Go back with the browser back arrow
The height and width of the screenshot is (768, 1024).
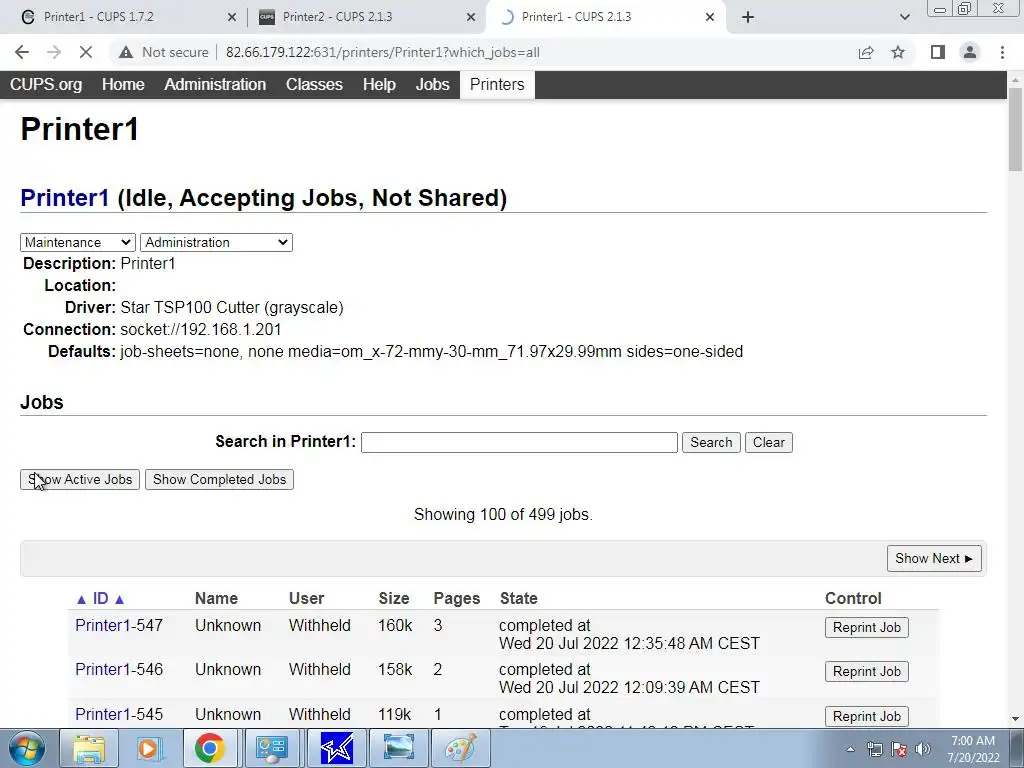tap(22, 52)
